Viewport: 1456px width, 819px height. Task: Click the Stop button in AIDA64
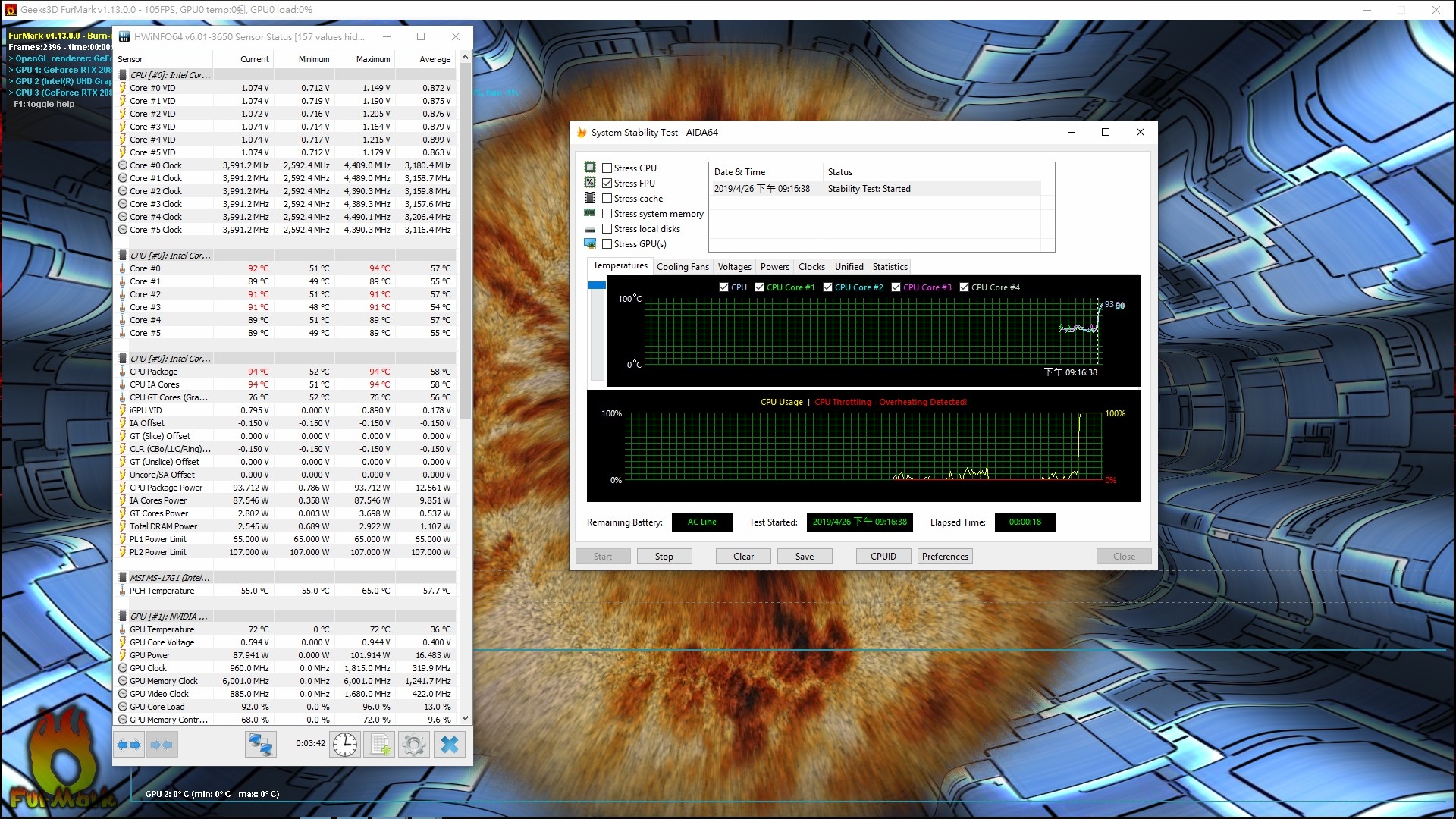tap(664, 557)
